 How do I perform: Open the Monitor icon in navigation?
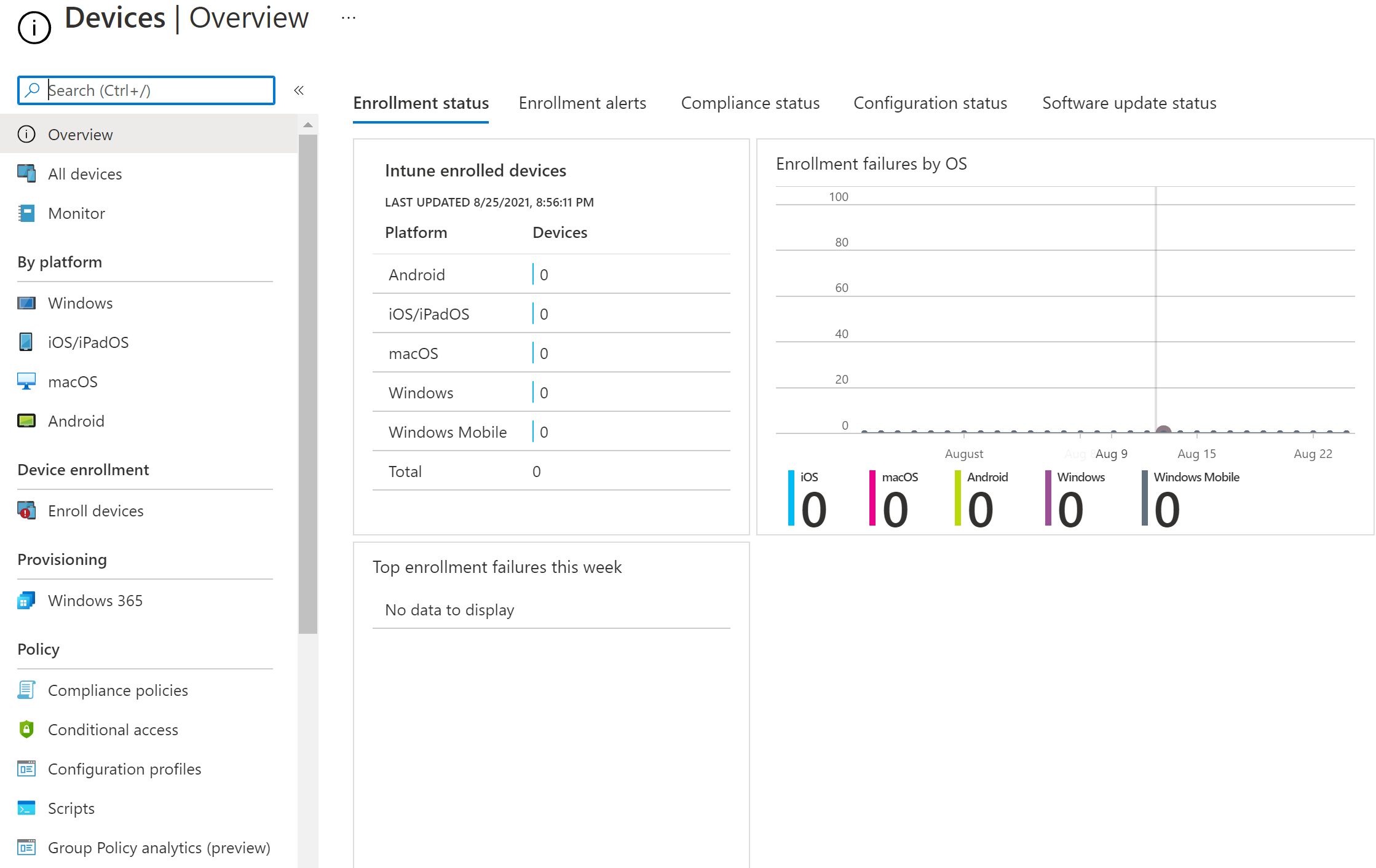(x=26, y=213)
